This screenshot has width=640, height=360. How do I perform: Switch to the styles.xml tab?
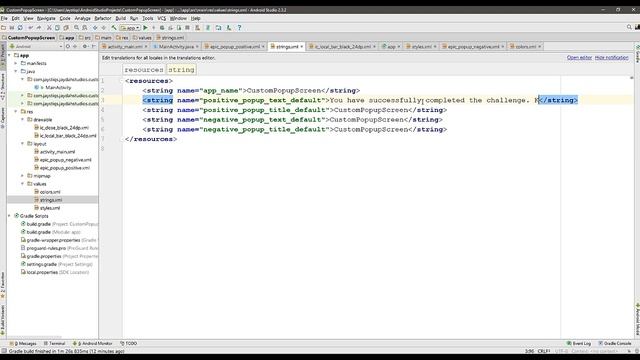pos(421,47)
